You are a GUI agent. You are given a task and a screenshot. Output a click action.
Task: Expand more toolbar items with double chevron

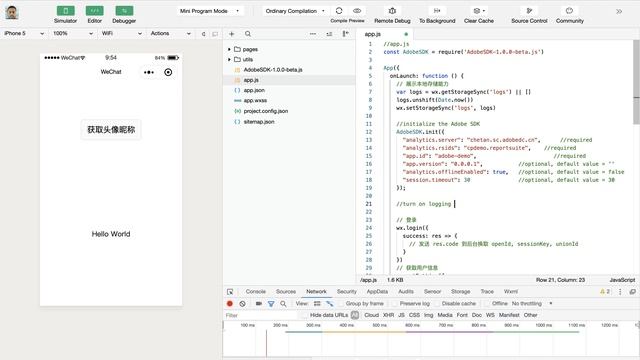[x=619, y=11]
